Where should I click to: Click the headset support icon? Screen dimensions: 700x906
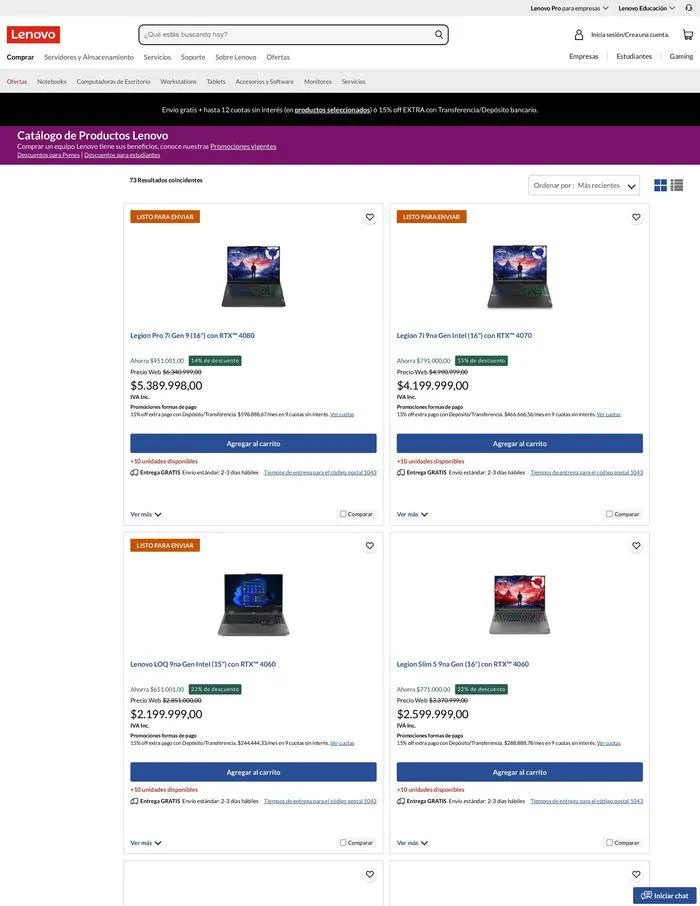[688, 8]
